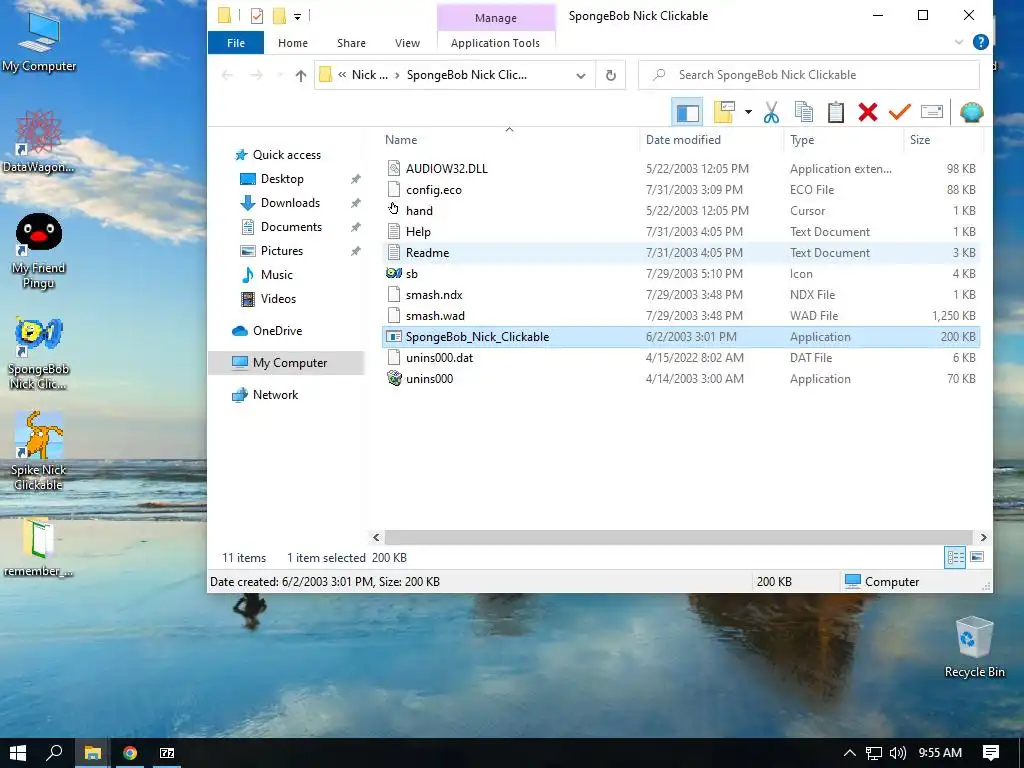Expand the ribbon with the chevron
This screenshot has width=1024, height=768.
tap(959, 42)
